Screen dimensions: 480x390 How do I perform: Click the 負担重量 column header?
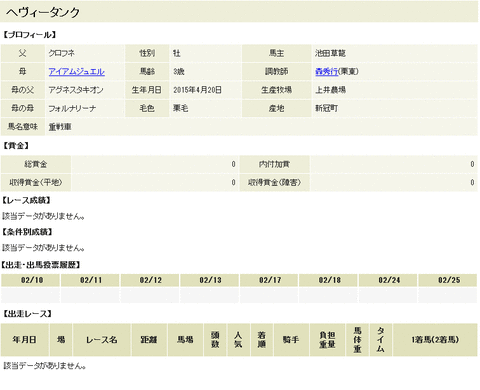(x=327, y=340)
